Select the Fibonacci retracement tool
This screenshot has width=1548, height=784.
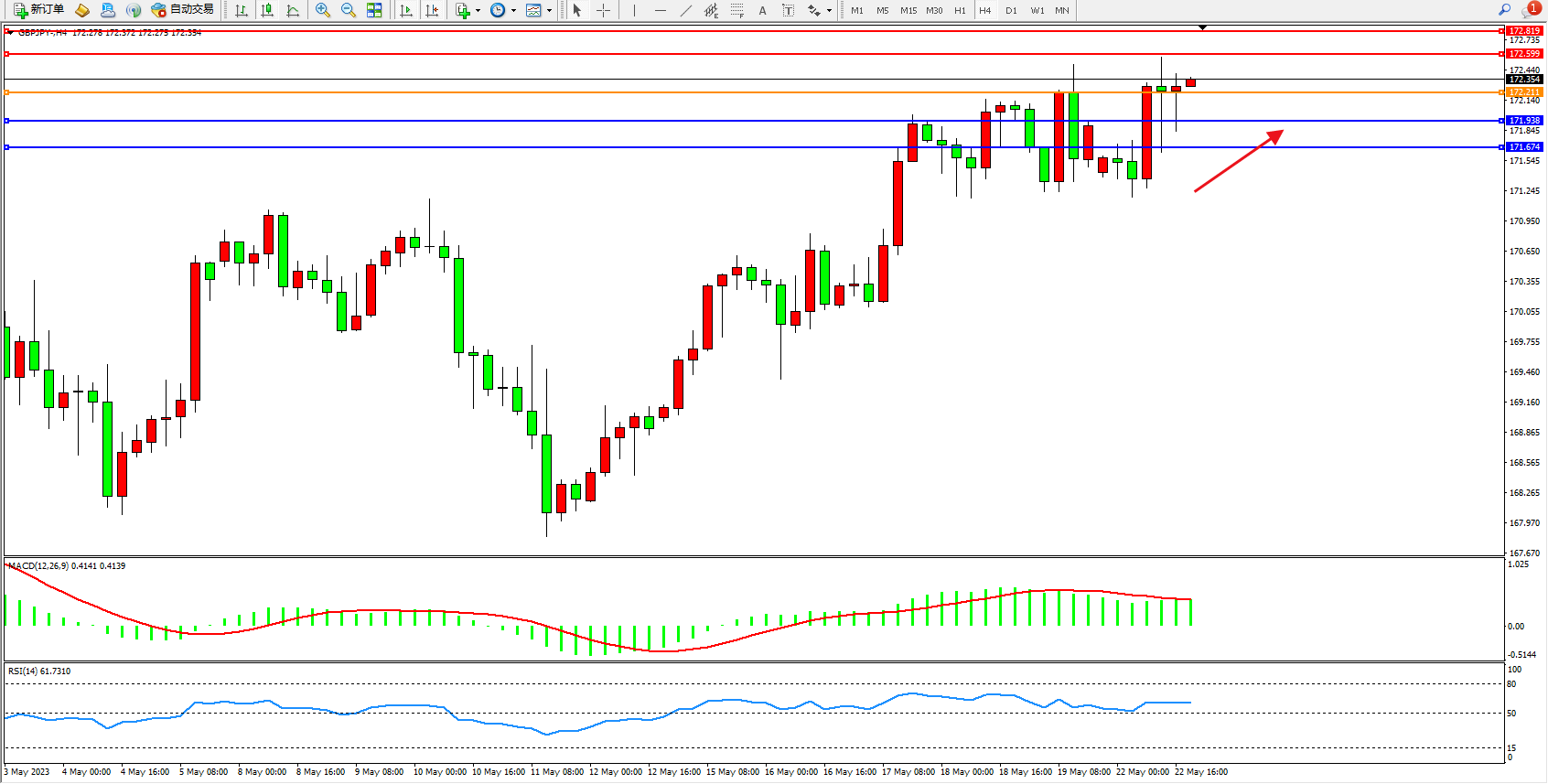point(736,10)
